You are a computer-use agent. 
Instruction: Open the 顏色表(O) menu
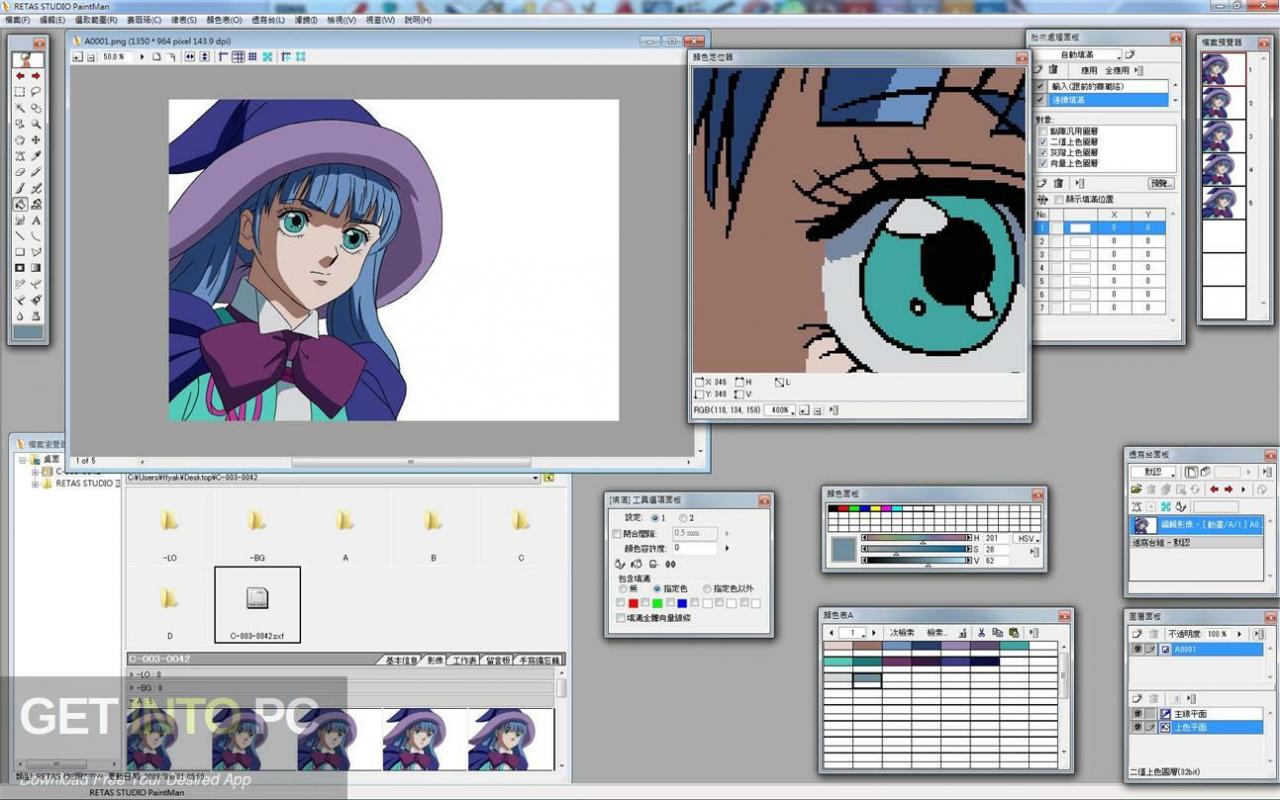(x=224, y=19)
